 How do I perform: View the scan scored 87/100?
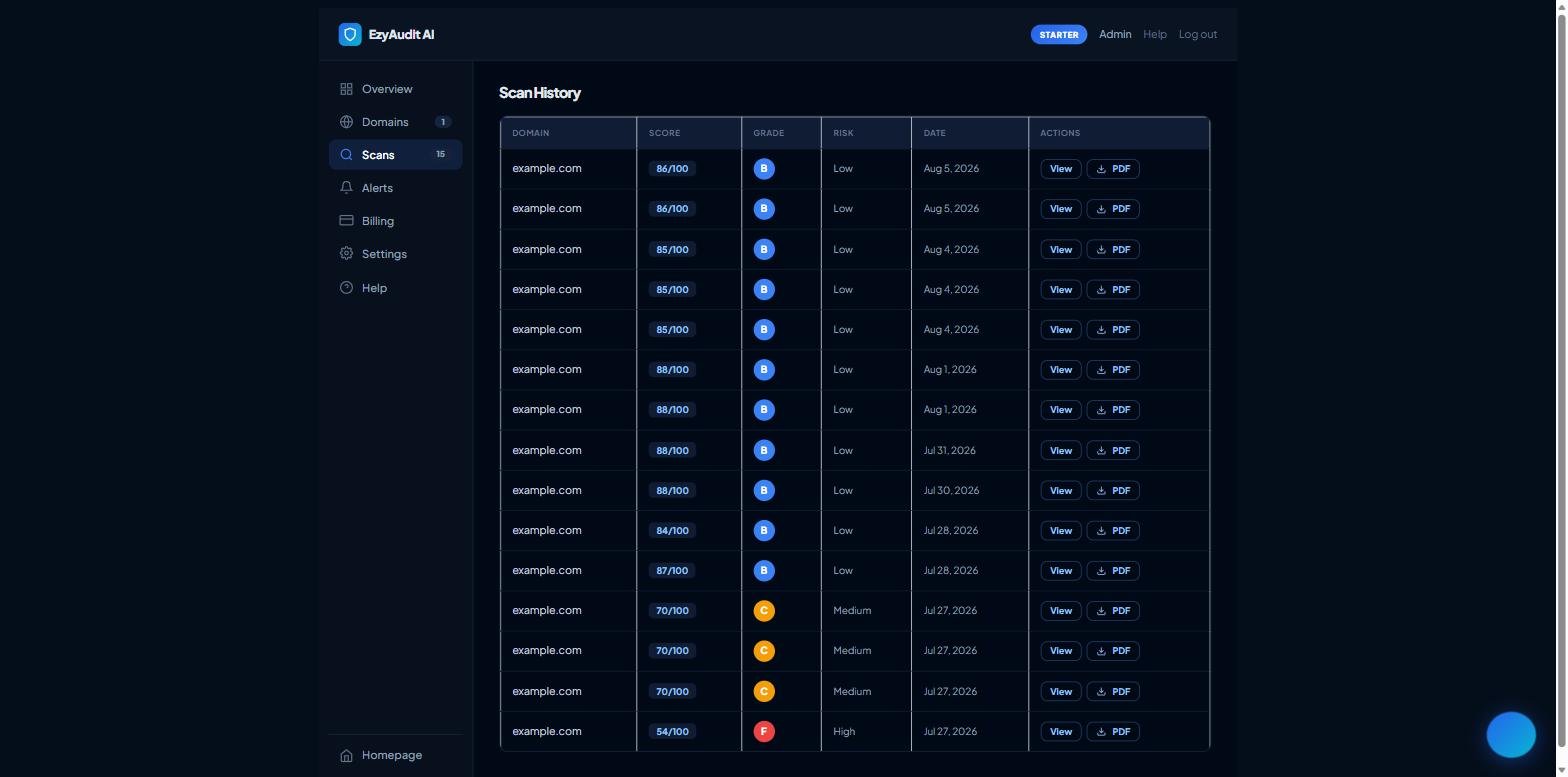(1061, 571)
